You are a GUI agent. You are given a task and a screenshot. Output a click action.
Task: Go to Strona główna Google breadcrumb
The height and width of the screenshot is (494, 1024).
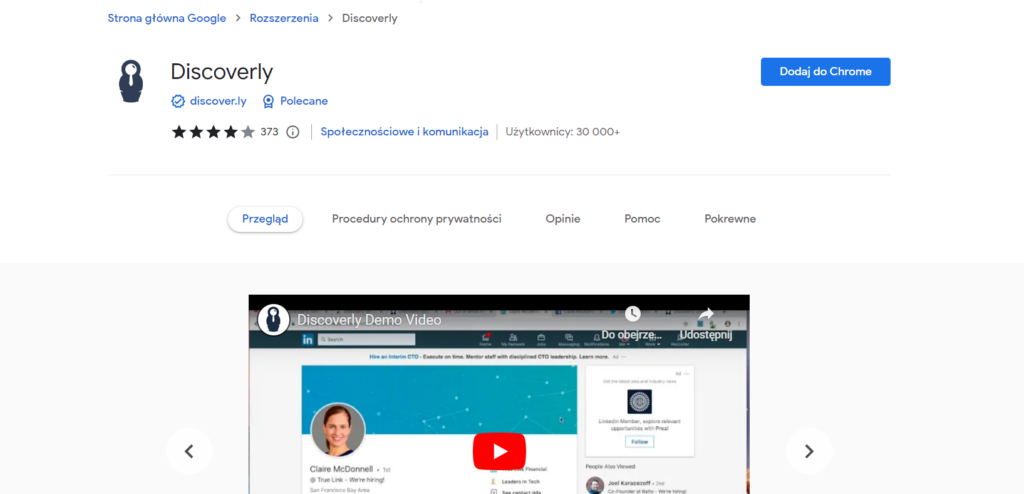tap(167, 18)
